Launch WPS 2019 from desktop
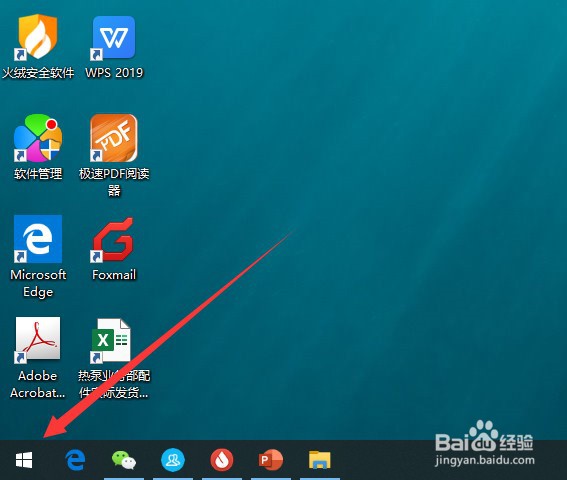The image size is (567, 480). tap(114, 37)
